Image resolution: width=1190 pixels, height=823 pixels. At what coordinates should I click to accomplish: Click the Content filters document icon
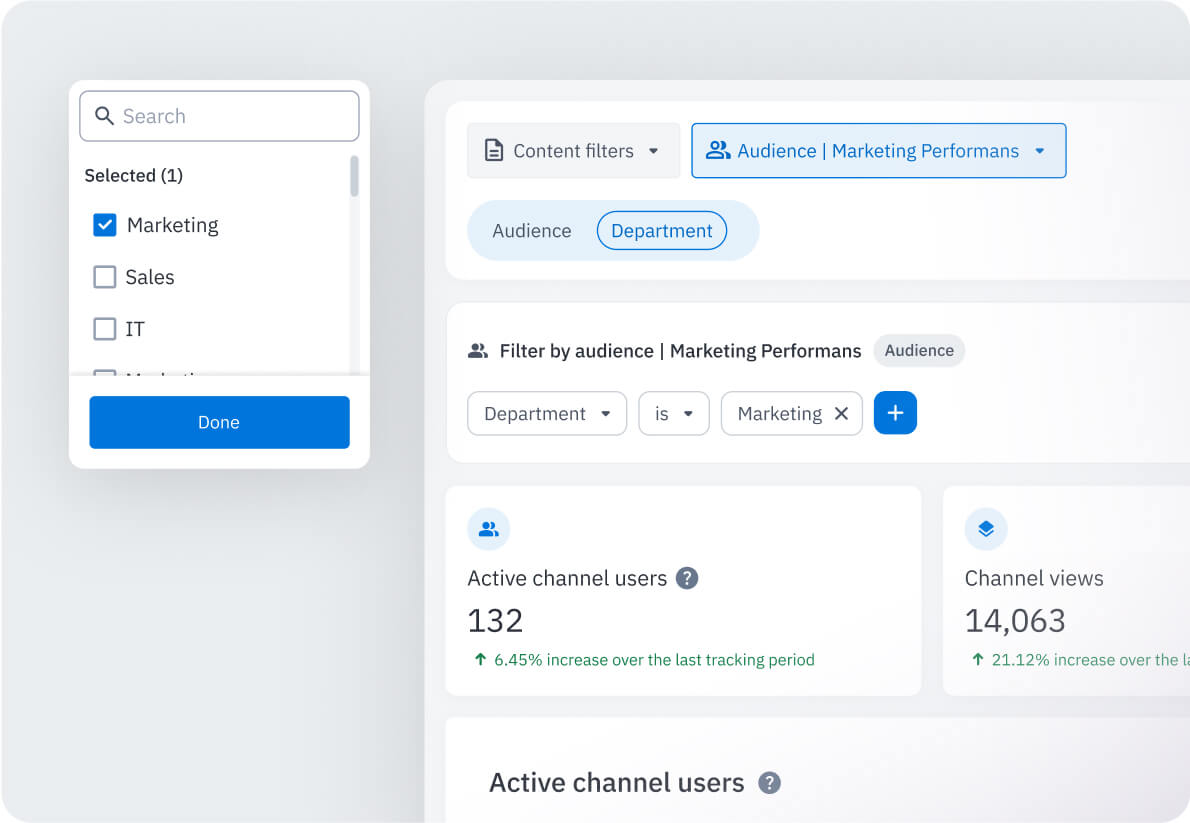point(493,150)
